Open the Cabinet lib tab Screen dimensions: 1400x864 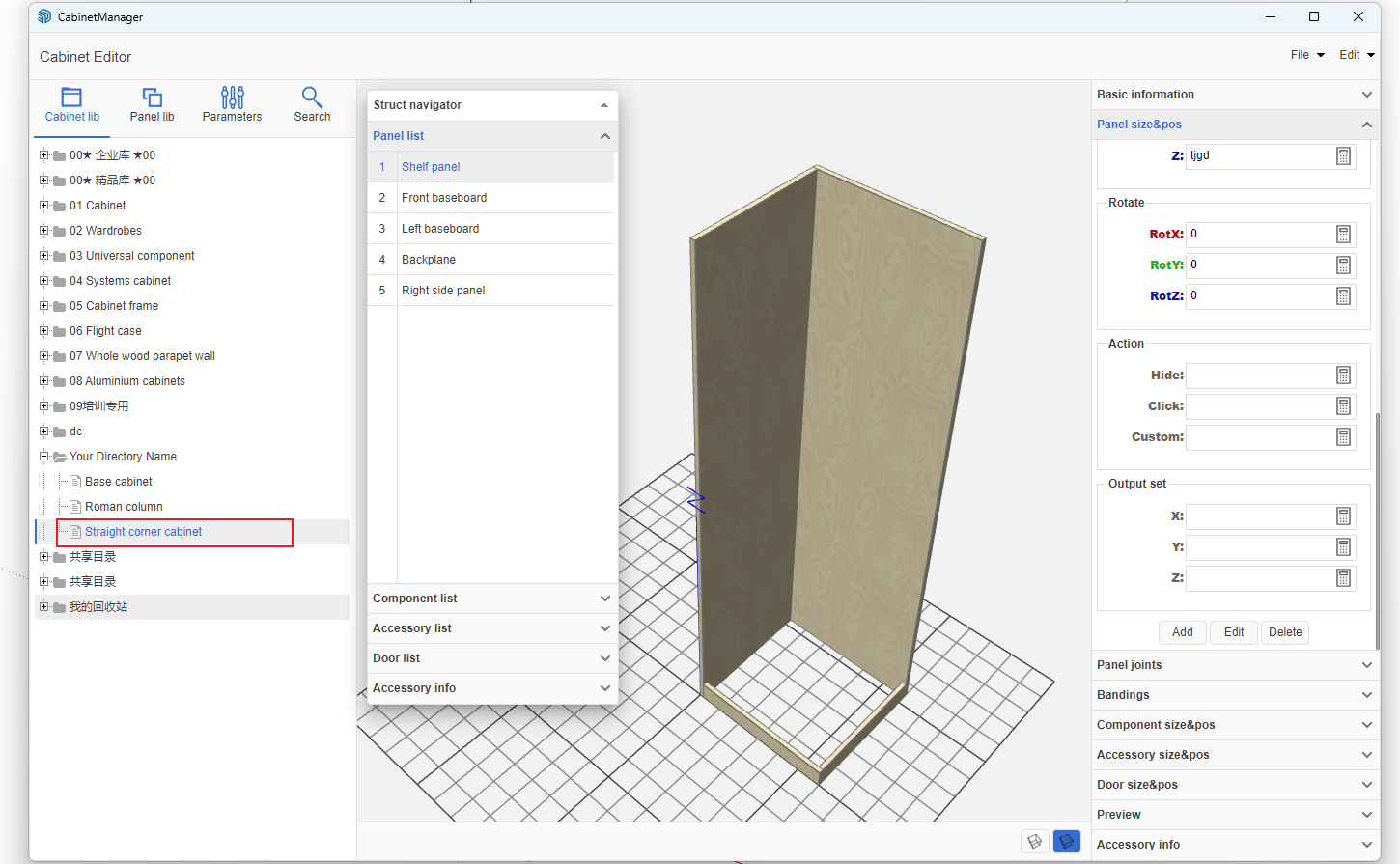pos(71,105)
